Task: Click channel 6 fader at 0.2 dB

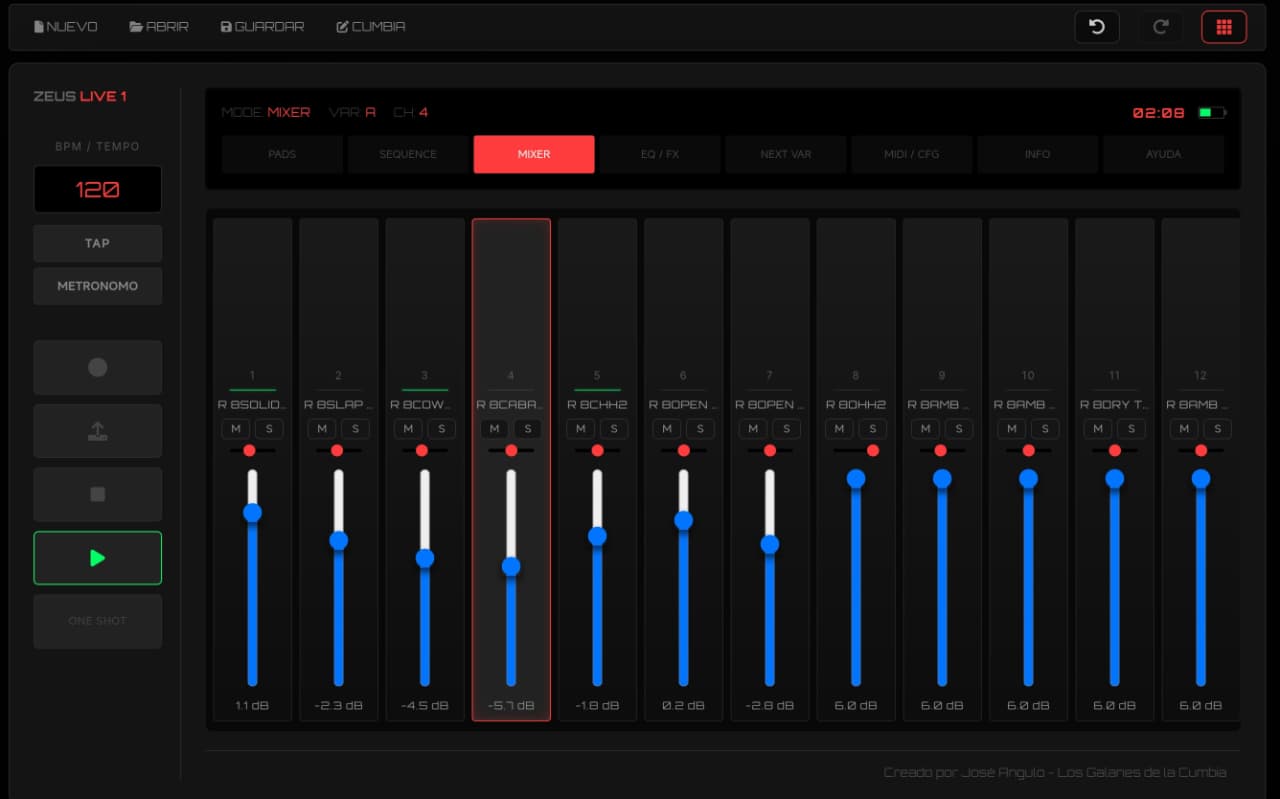Action: (x=683, y=520)
